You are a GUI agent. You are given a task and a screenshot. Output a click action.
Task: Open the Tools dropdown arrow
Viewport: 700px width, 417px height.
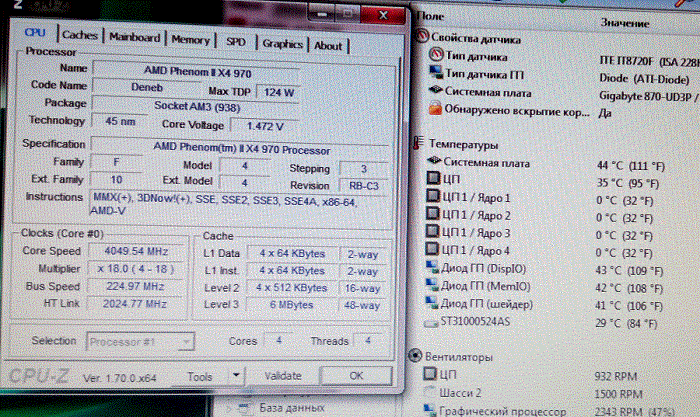point(237,376)
